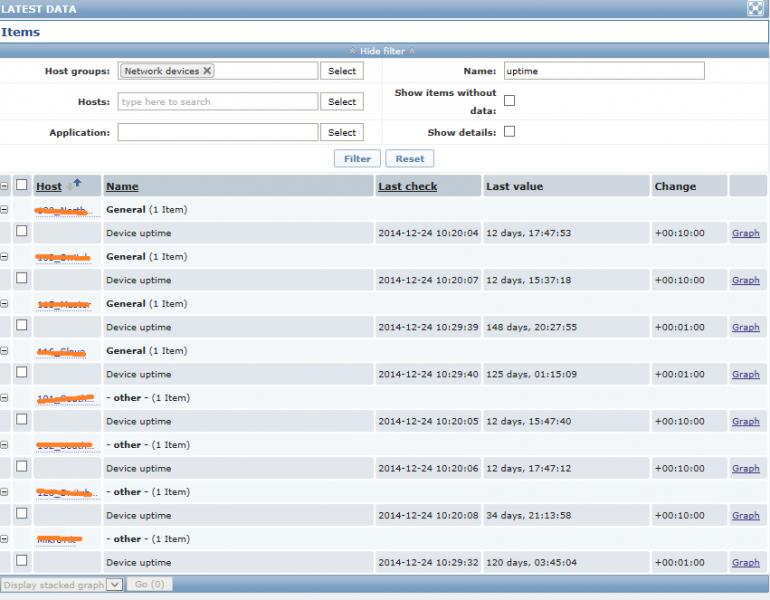Collapse all groups using the header minus icon
The image size is (770, 600).
5,186
